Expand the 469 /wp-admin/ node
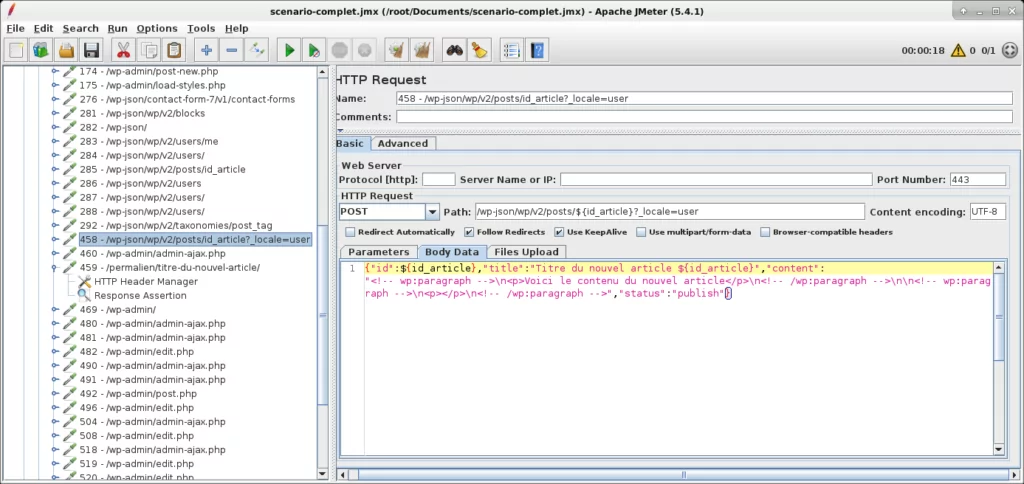Screen dimensions: 1024x484 point(56,310)
